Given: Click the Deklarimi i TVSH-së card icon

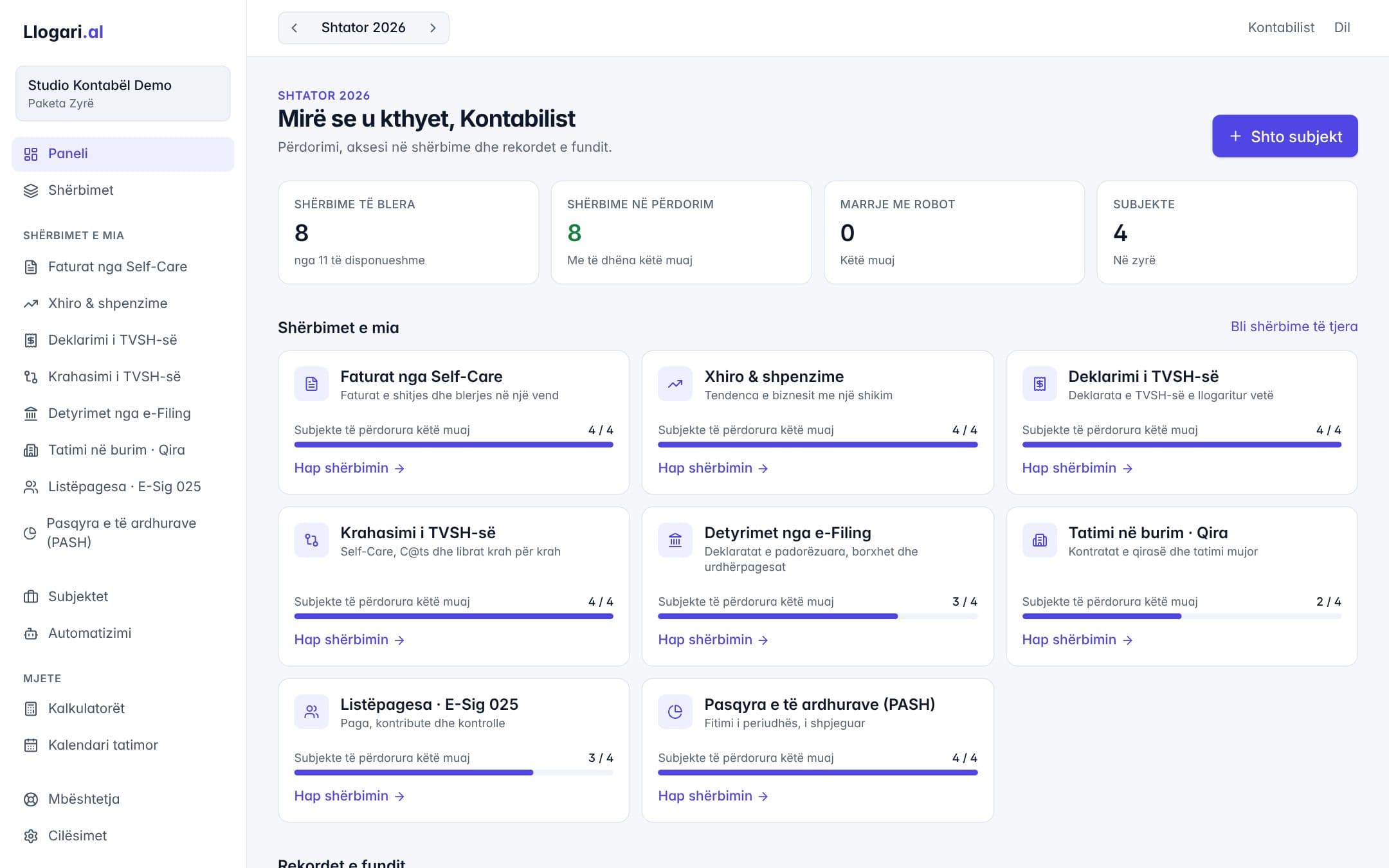Looking at the screenshot, I should click(1039, 384).
